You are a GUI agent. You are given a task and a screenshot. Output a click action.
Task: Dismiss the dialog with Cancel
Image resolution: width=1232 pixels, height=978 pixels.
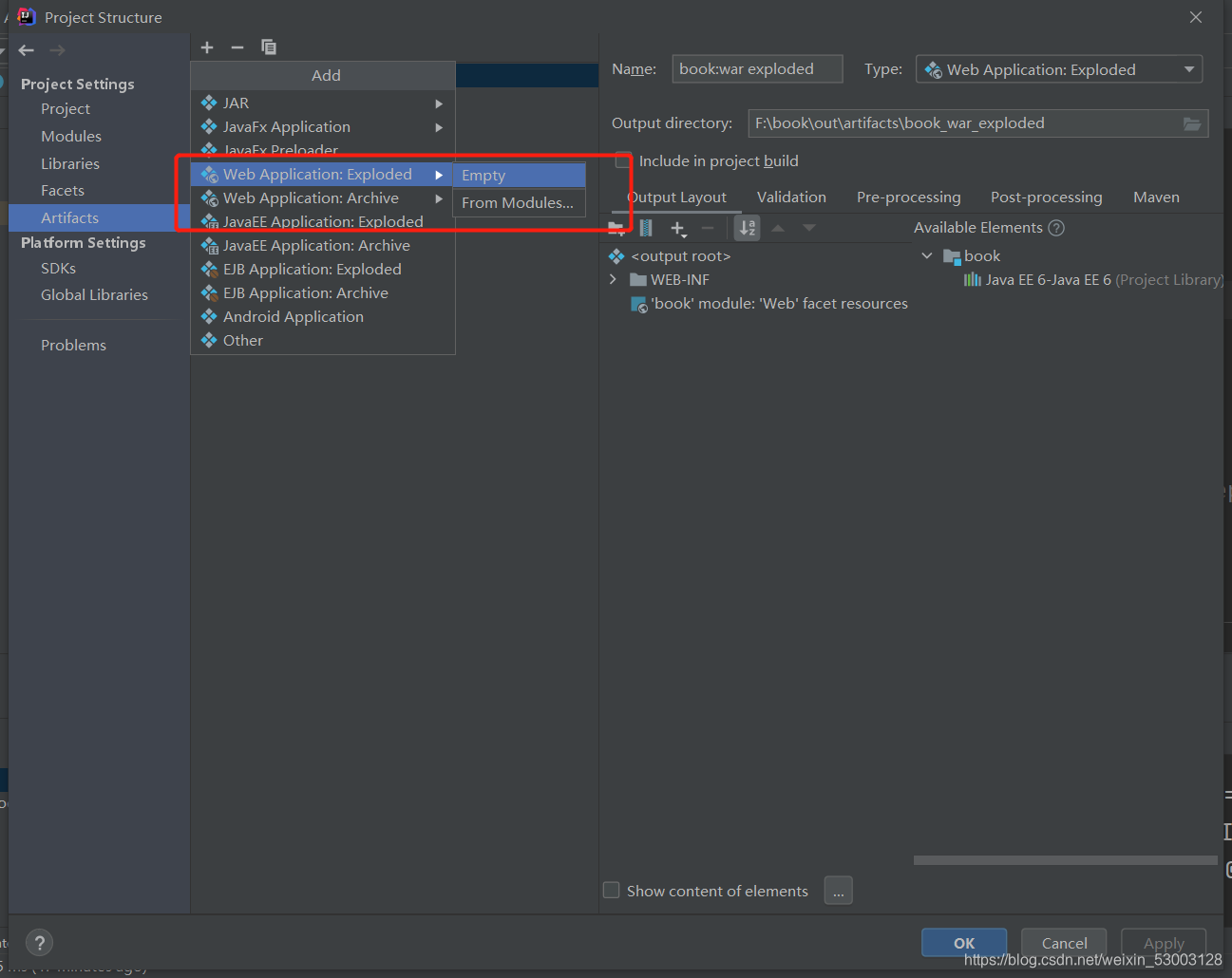1063,942
